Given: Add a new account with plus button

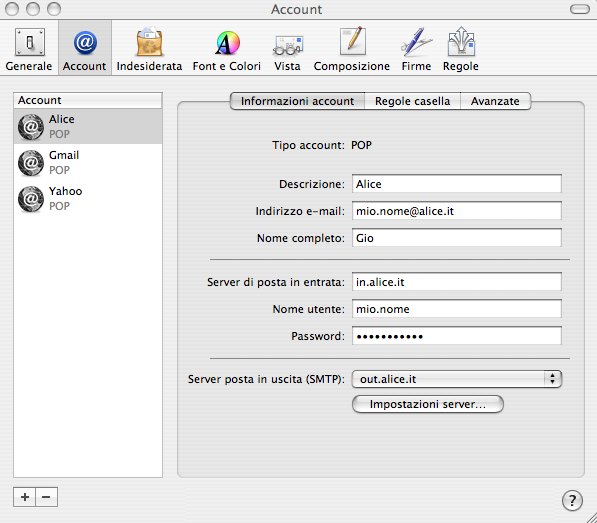Looking at the screenshot, I should (25, 497).
